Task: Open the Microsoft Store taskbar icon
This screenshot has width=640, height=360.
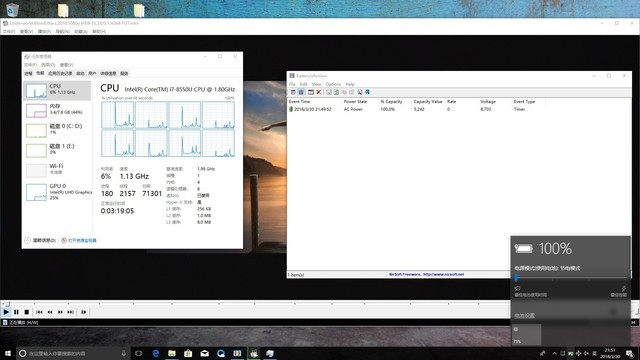Action: (188, 353)
